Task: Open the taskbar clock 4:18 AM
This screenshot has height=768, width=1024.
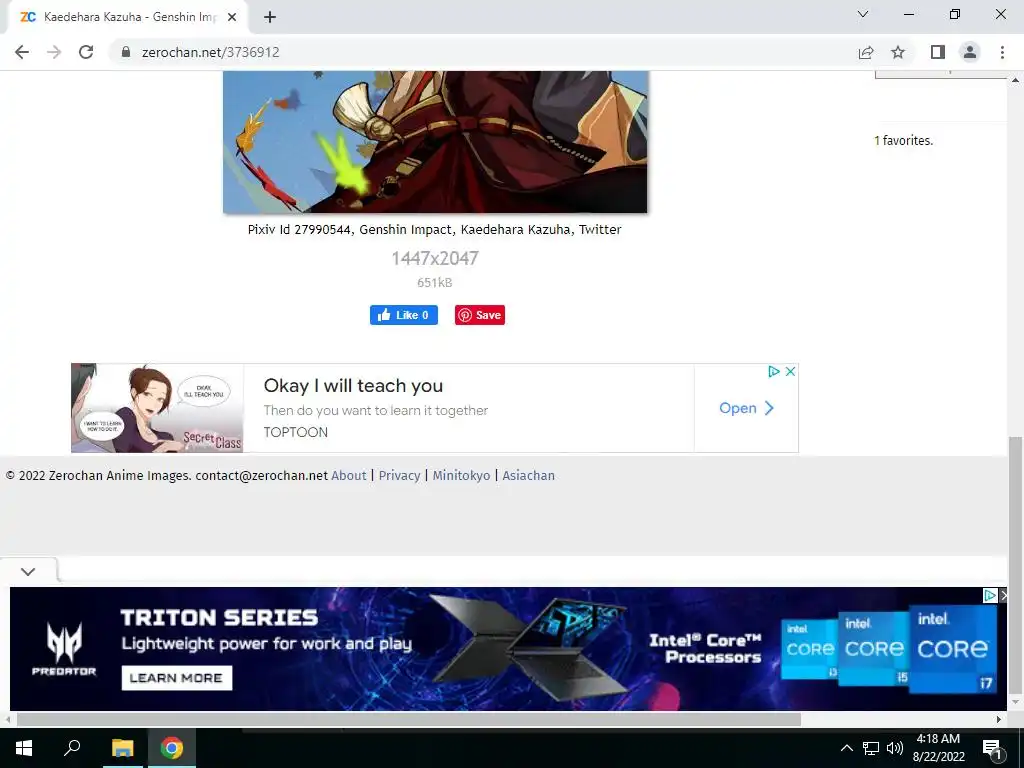Action: pyautogui.click(x=938, y=748)
